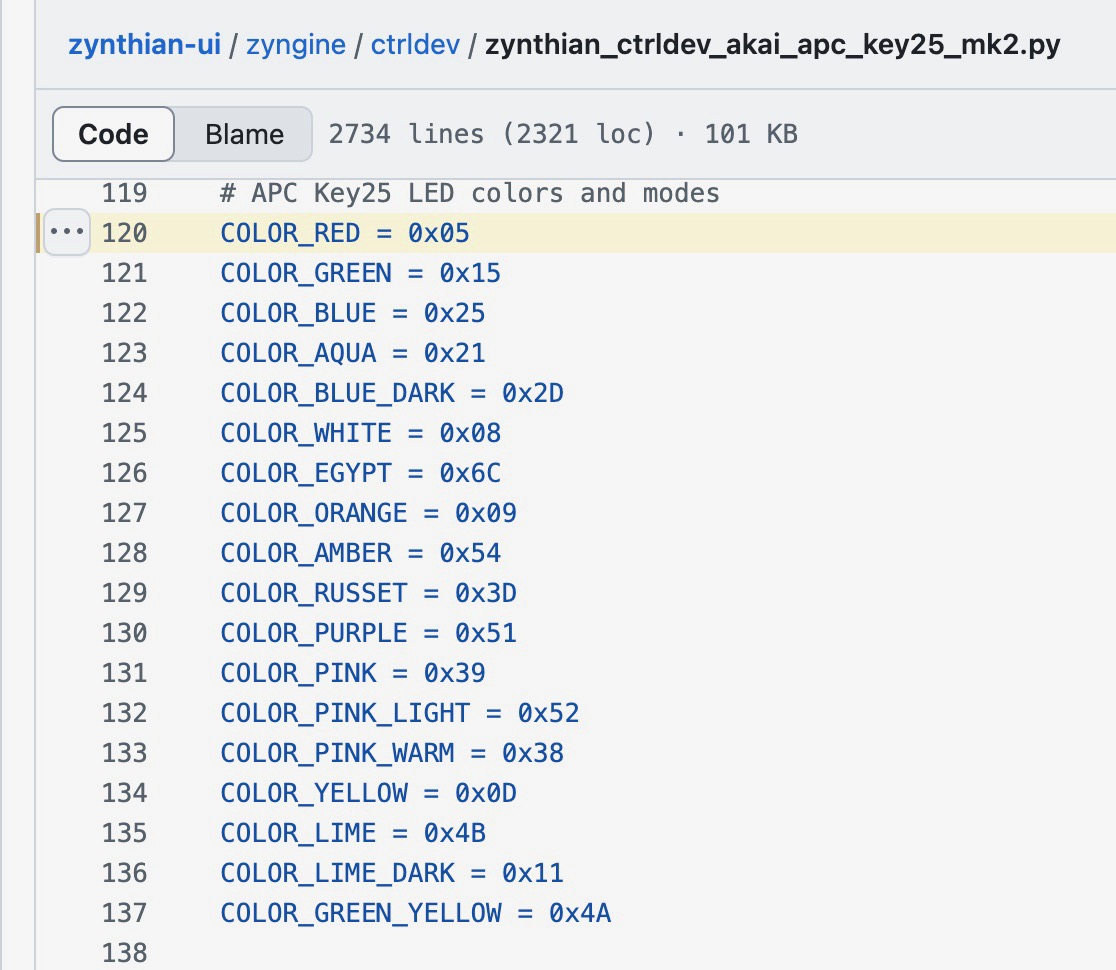The height and width of the screenshot is (970, 1116).
Task: Select line number 135
Action: pyautogui.click(x=125, y=833)
